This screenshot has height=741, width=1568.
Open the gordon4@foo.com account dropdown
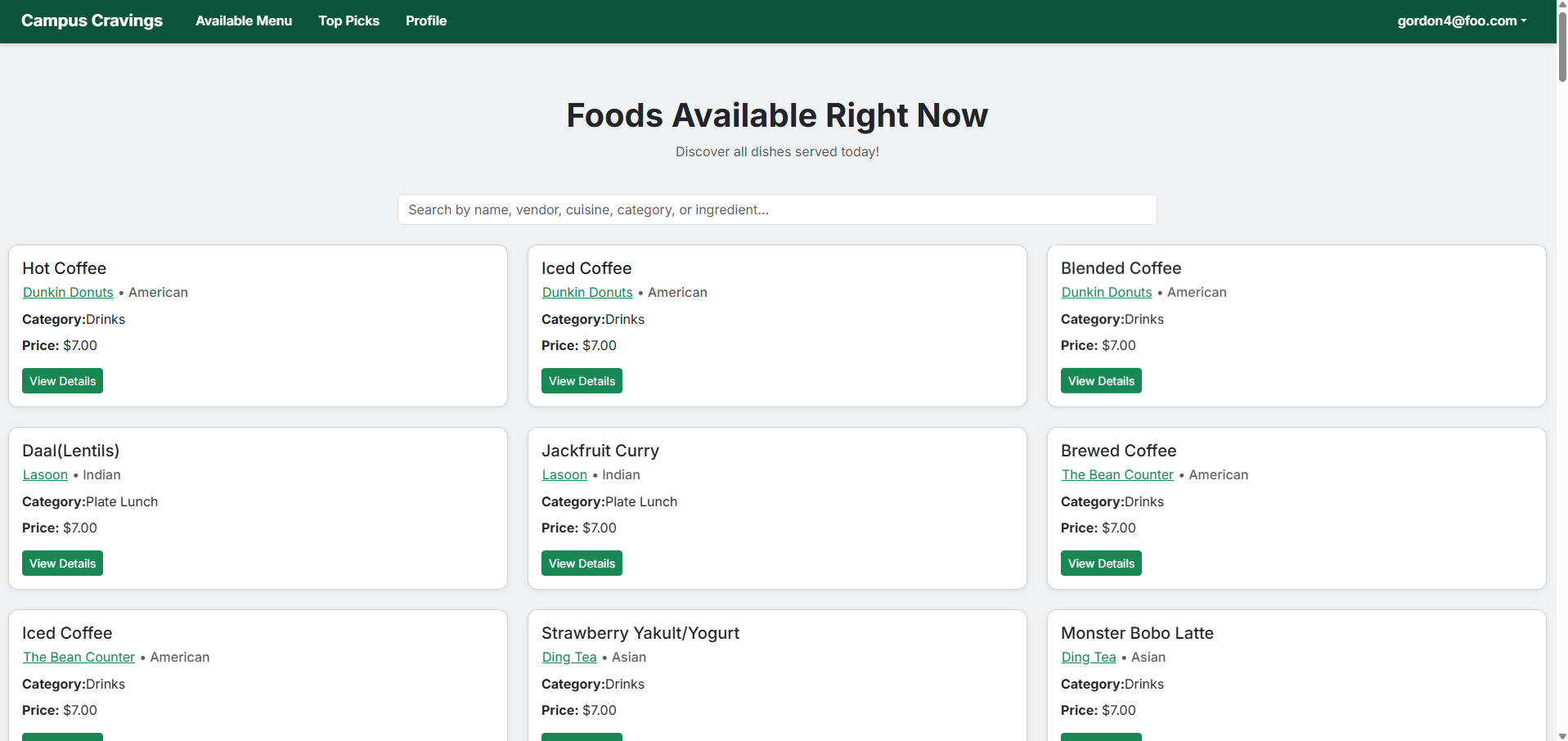1461,21
